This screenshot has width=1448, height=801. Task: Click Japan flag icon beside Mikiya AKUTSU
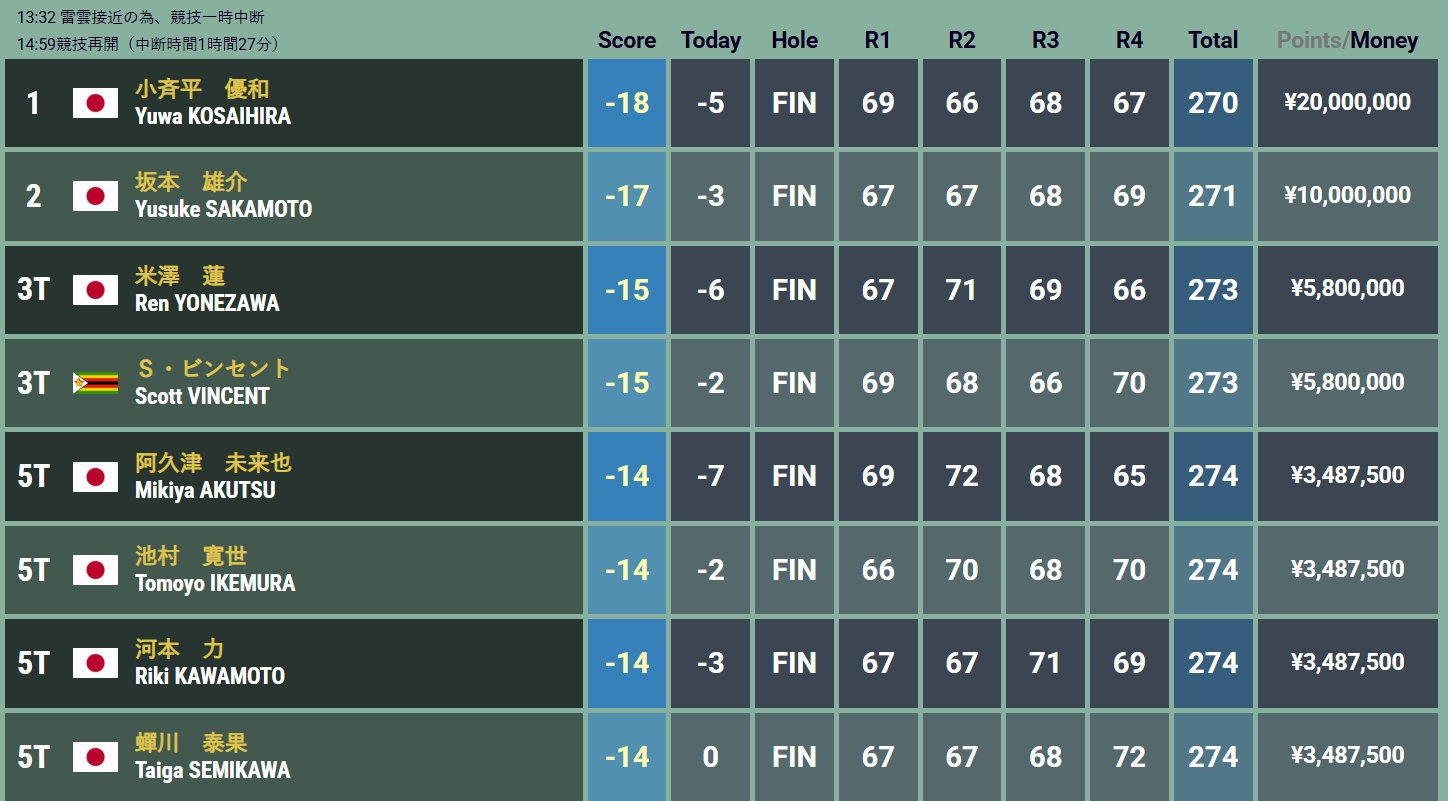click(x=95, y=477)
